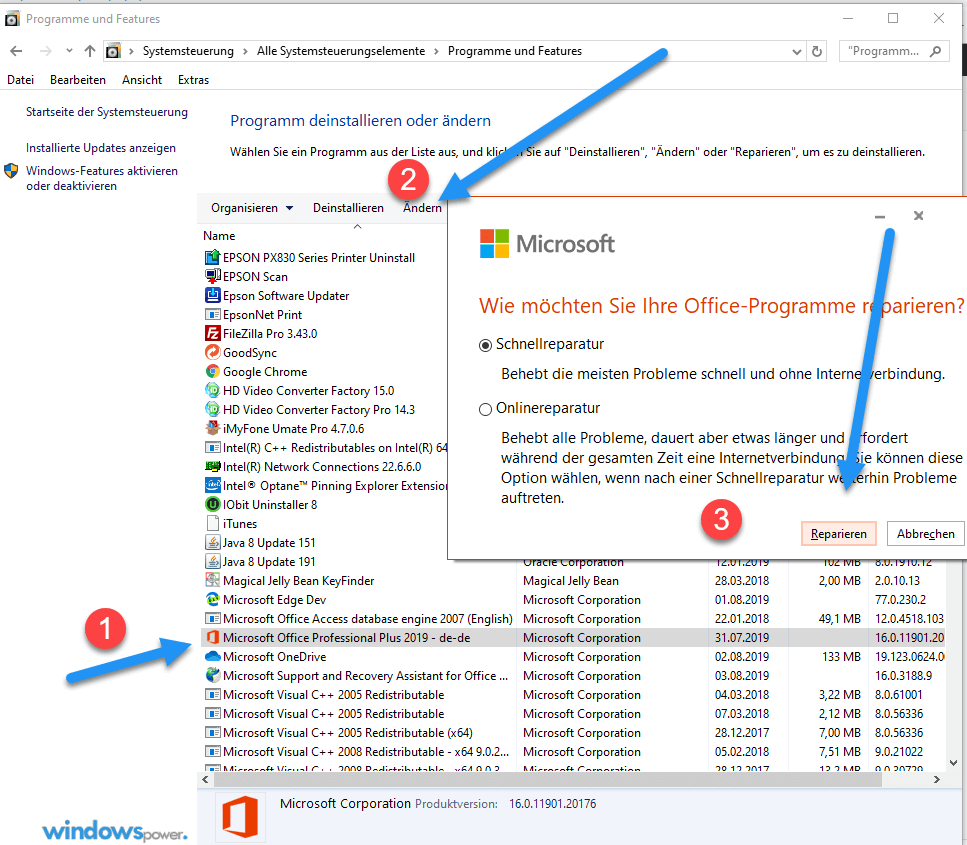The image size is (967, 845).
Task: Select Microsoft Office Access database engine 2007 row
Action: click(573, 619)
